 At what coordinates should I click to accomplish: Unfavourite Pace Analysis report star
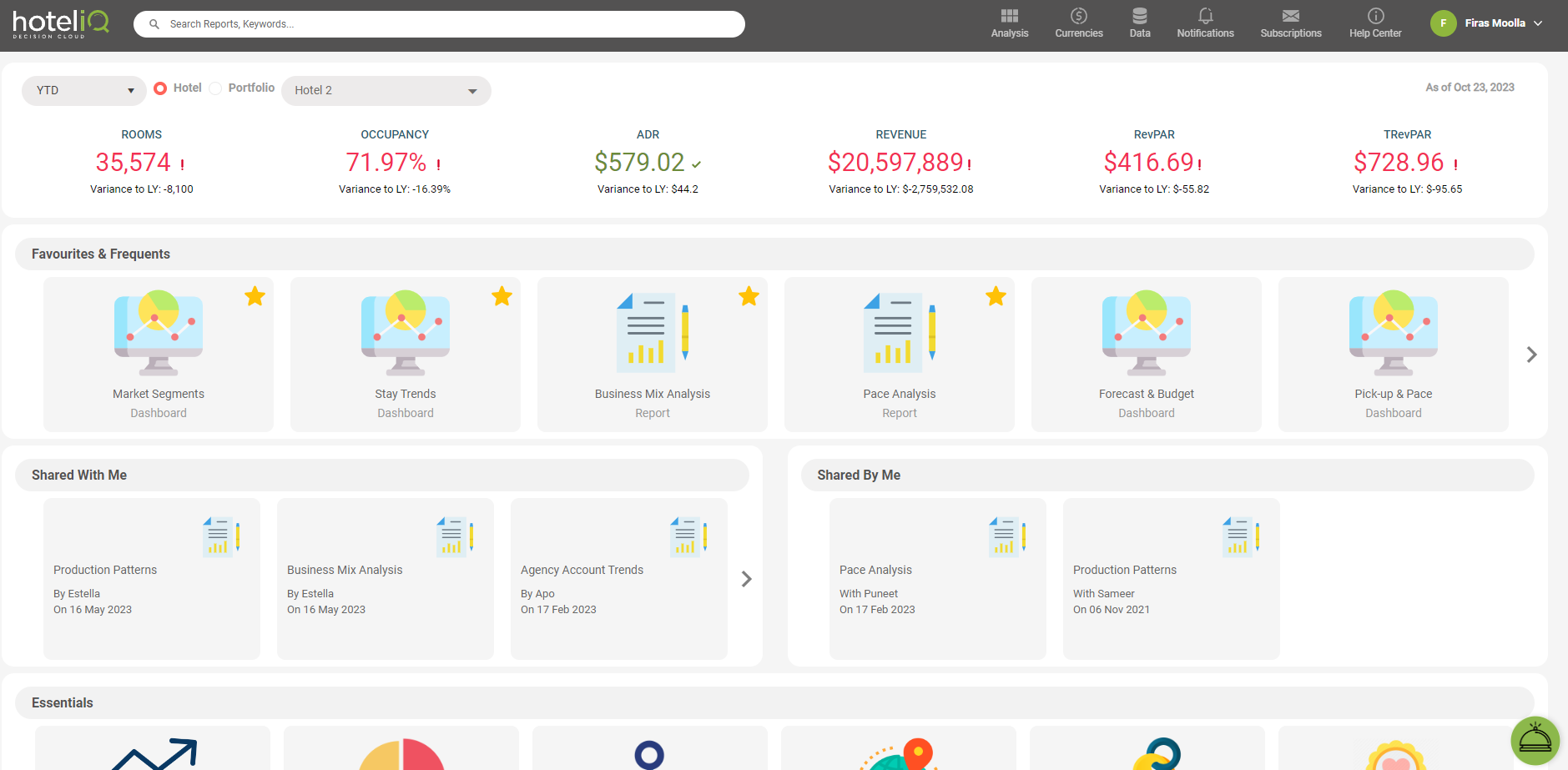tap(996, 296)
